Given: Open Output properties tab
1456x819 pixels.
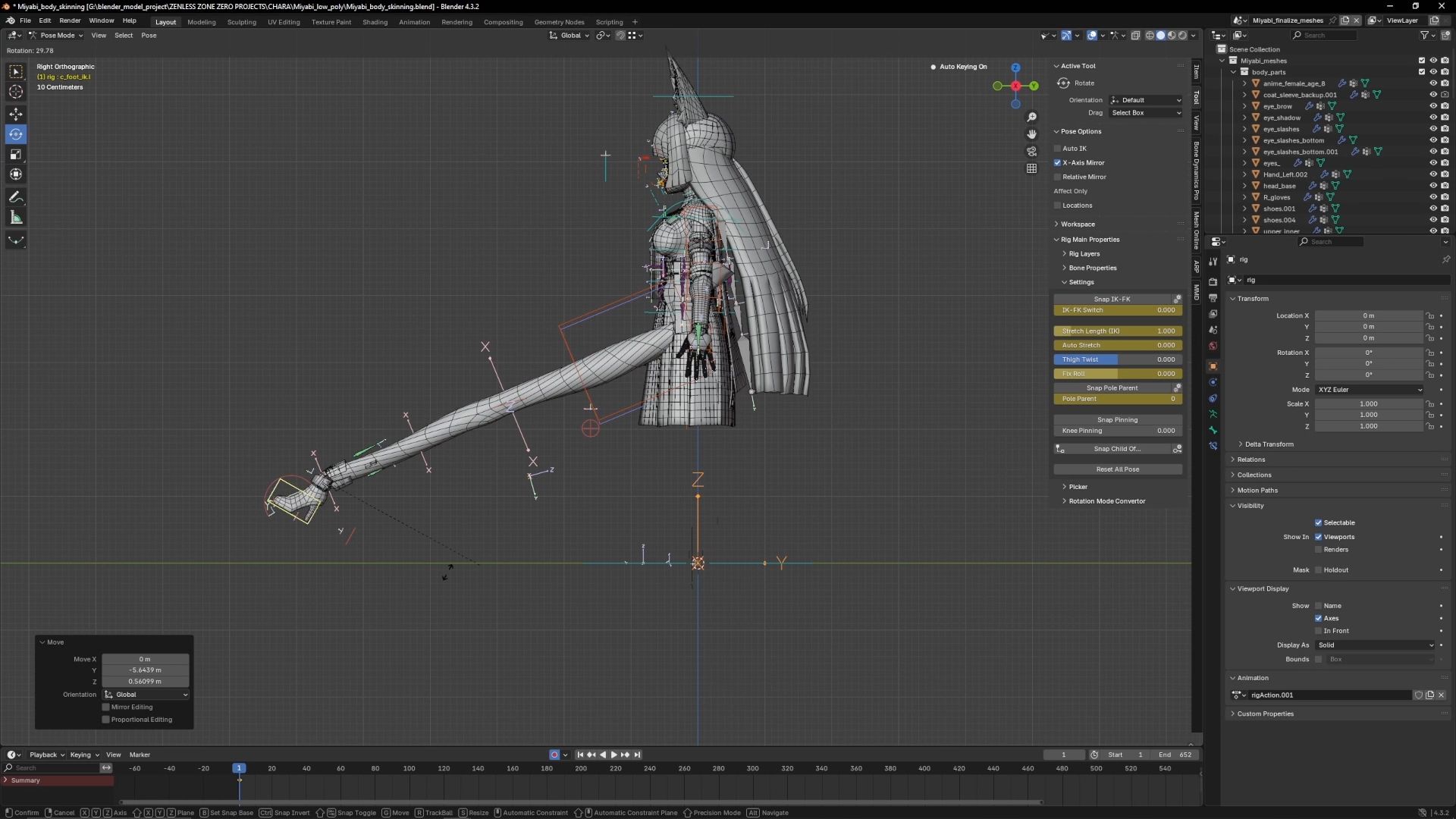Looking at the screenshot, I should coord(1213,298).
